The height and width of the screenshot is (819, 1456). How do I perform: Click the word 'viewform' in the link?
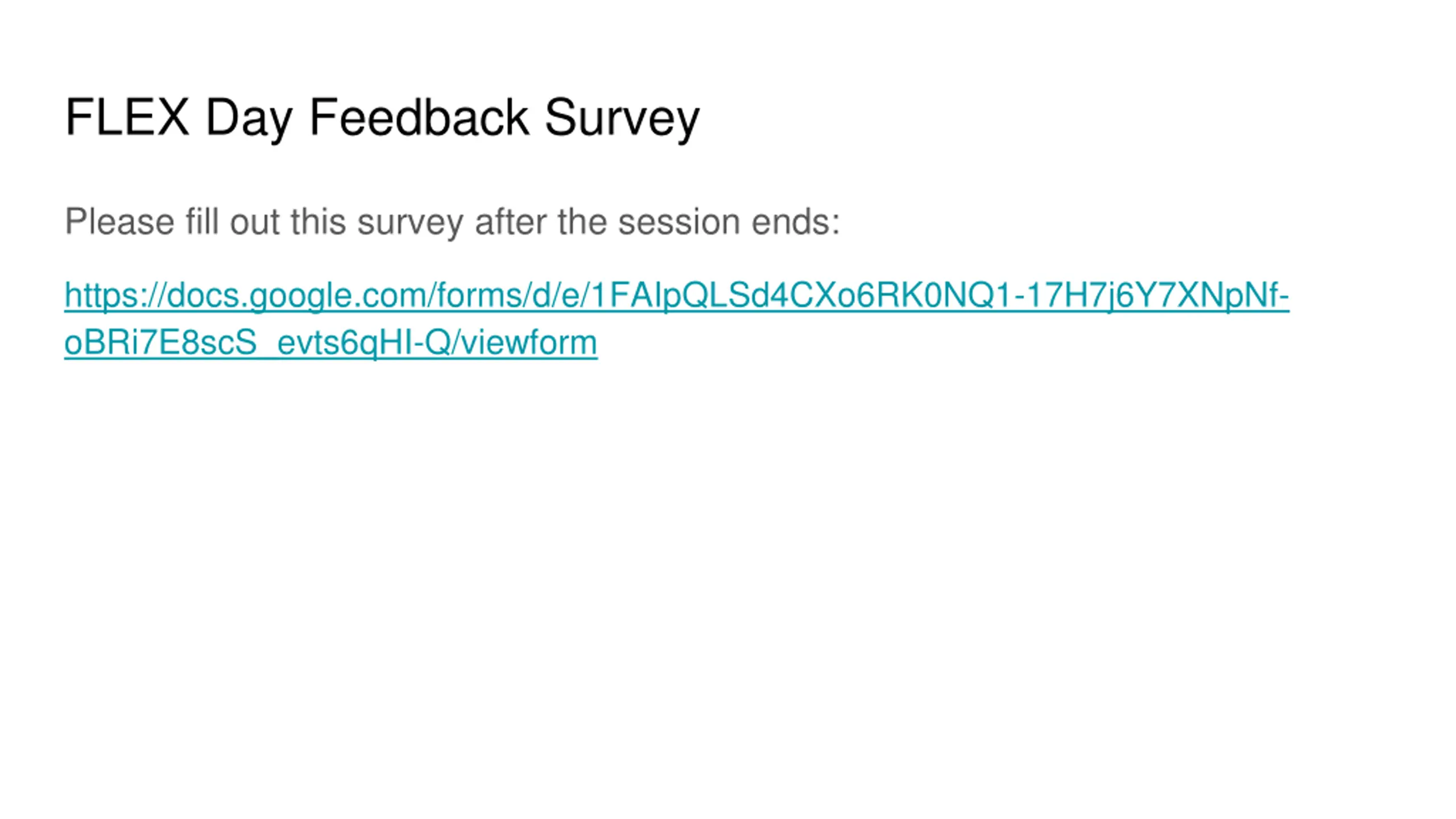(528, 343)
